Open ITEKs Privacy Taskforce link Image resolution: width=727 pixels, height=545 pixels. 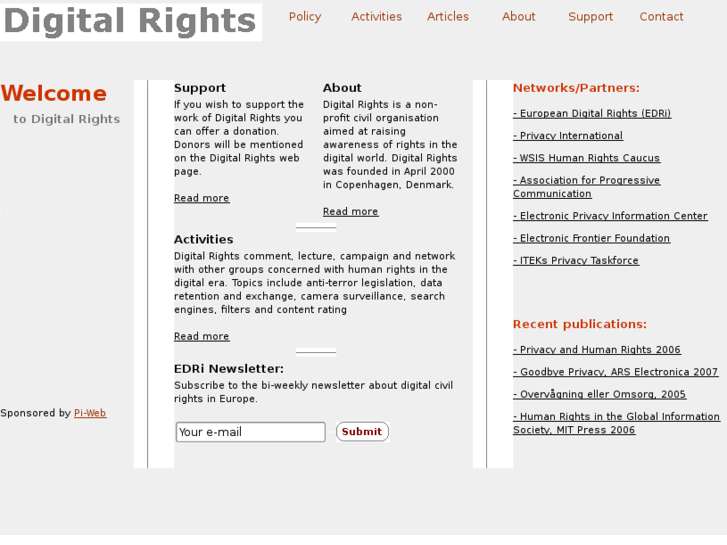click(576, 261)
